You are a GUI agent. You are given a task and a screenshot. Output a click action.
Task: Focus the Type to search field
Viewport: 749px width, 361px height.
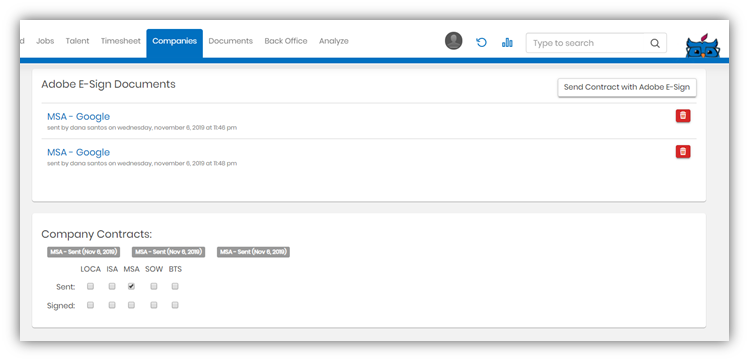(x=596, y=43)
